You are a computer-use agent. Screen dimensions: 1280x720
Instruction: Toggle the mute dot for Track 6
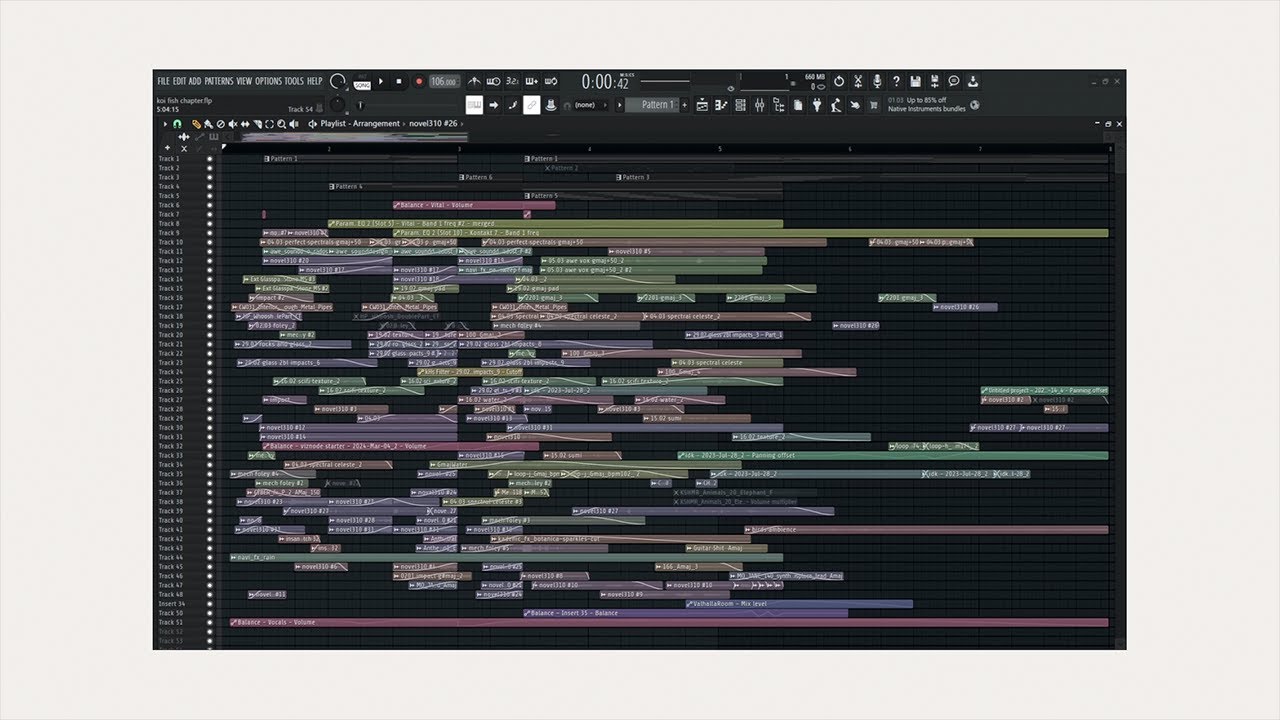click(x=210, y=205)
